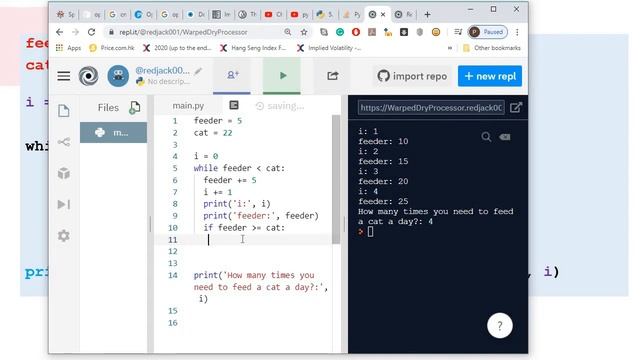Expand the bookmarks overflow chevron
This screenshot has height=360, width=640.
coord(450,48)
